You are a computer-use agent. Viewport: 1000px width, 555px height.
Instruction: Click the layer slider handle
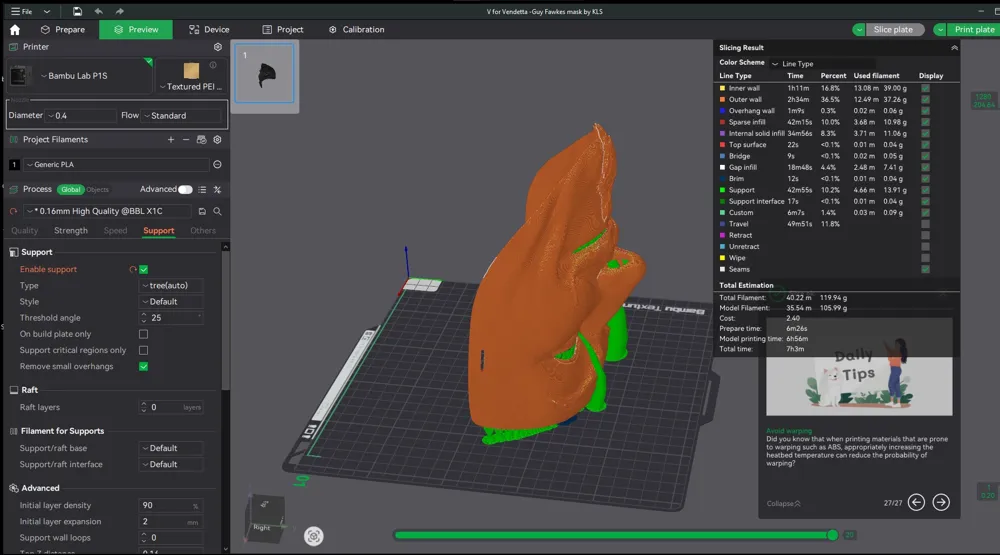pos(832,535)
